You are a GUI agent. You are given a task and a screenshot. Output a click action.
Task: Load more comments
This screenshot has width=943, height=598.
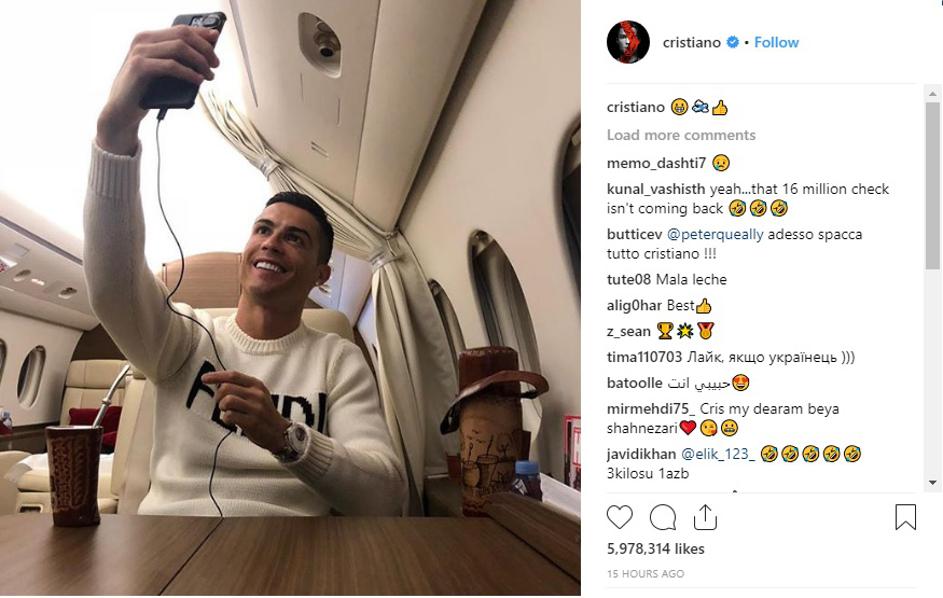pyautogui.click(x=681, y=135)
